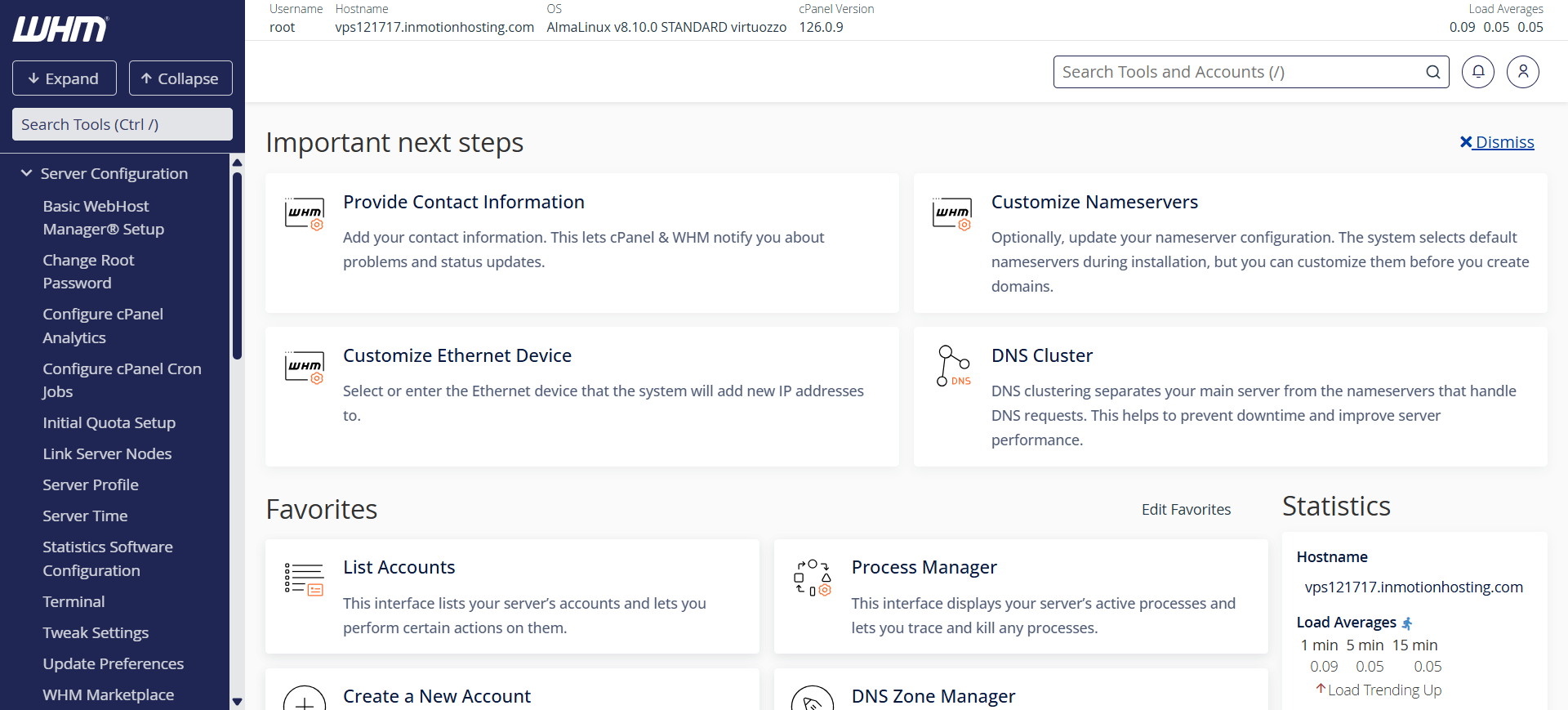Open WHM Marketplace
This screenshot has width=1568, height=710.
pos(109,694)
